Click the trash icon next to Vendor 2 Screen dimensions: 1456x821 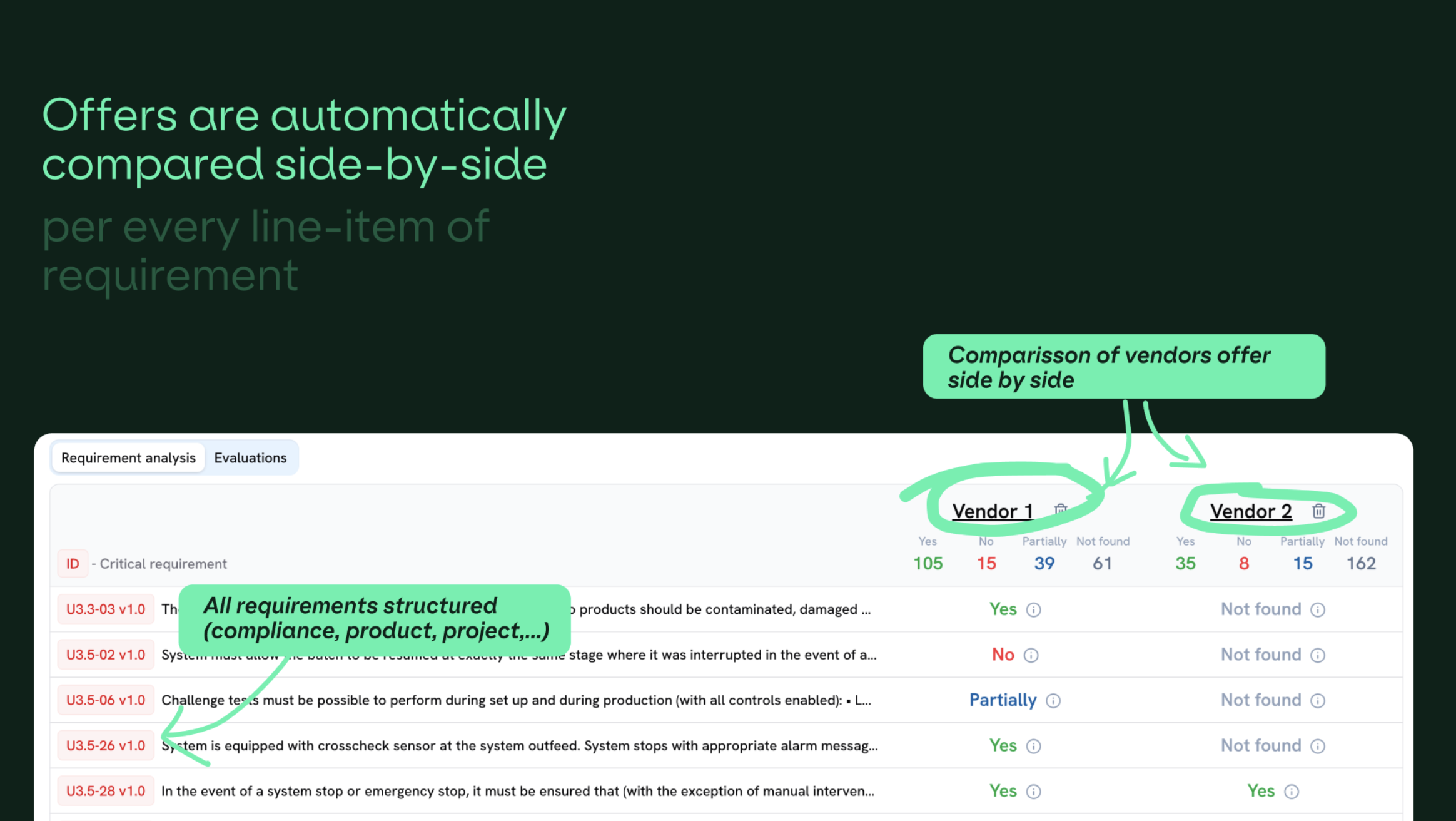[x=1318, y=511]
